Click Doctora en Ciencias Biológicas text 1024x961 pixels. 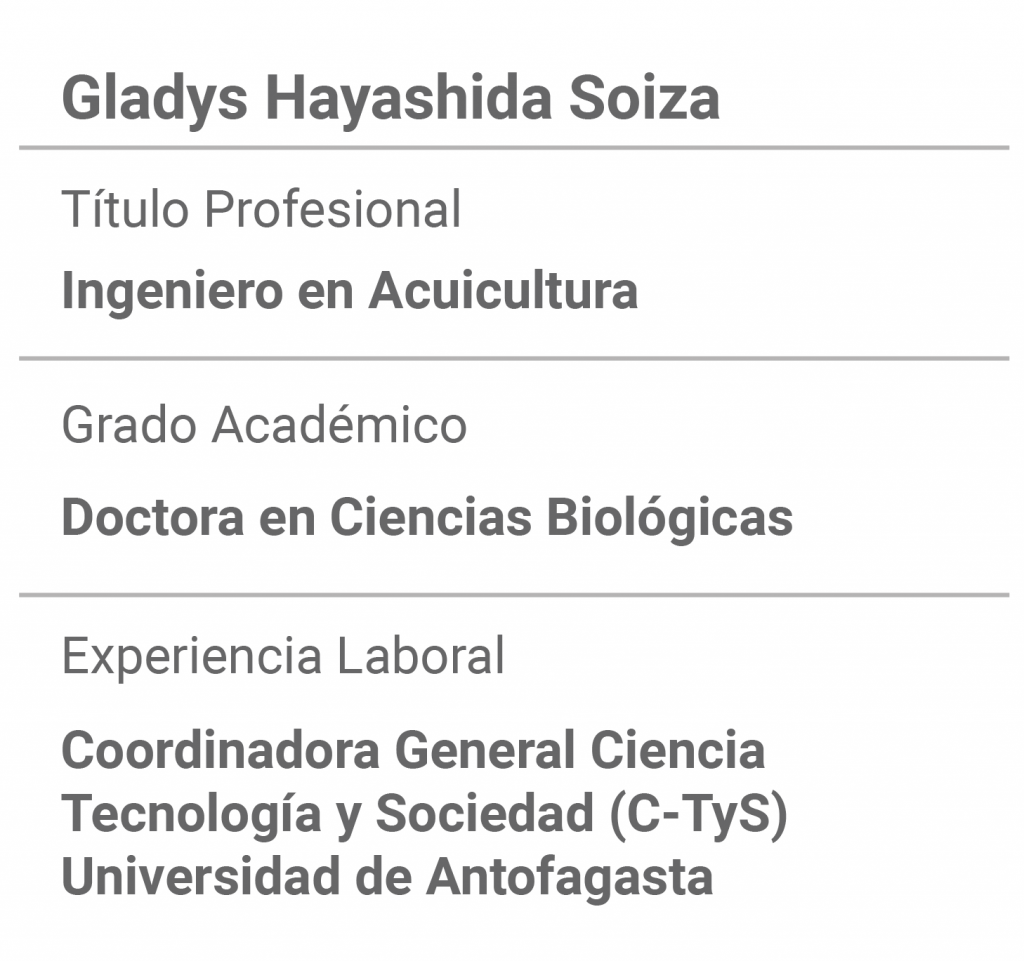(x=427, y=518)
